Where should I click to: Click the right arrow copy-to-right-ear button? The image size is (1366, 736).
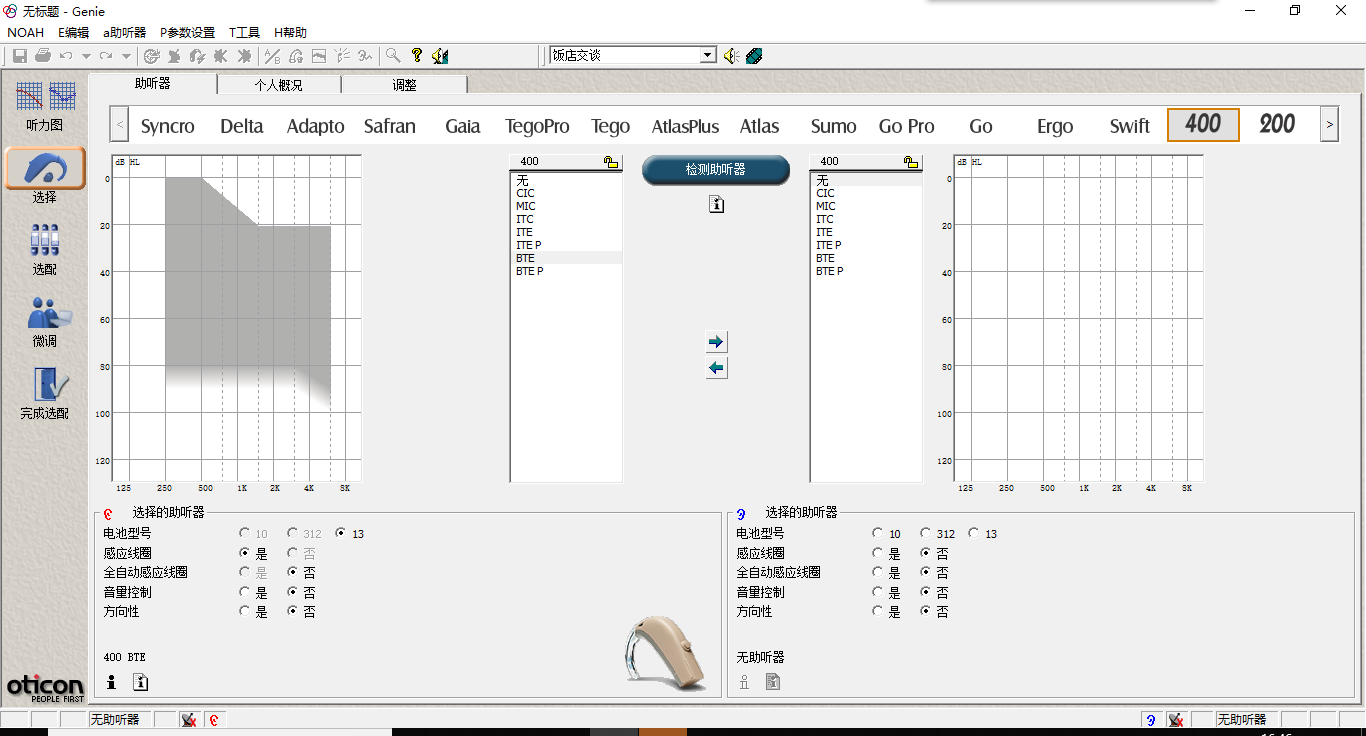(716, 342)
